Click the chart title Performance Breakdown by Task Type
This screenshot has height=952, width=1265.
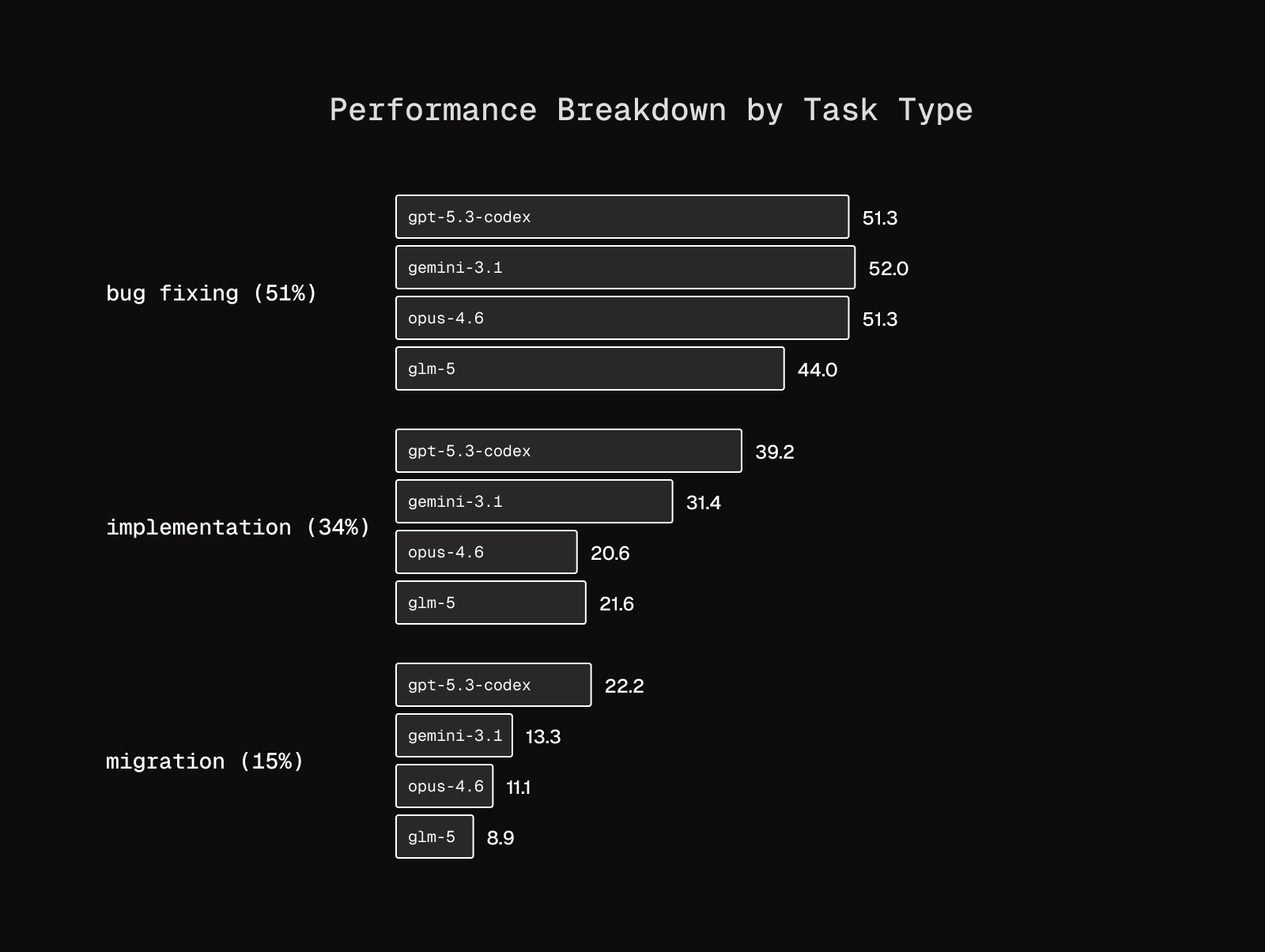[x=651, y=110]
